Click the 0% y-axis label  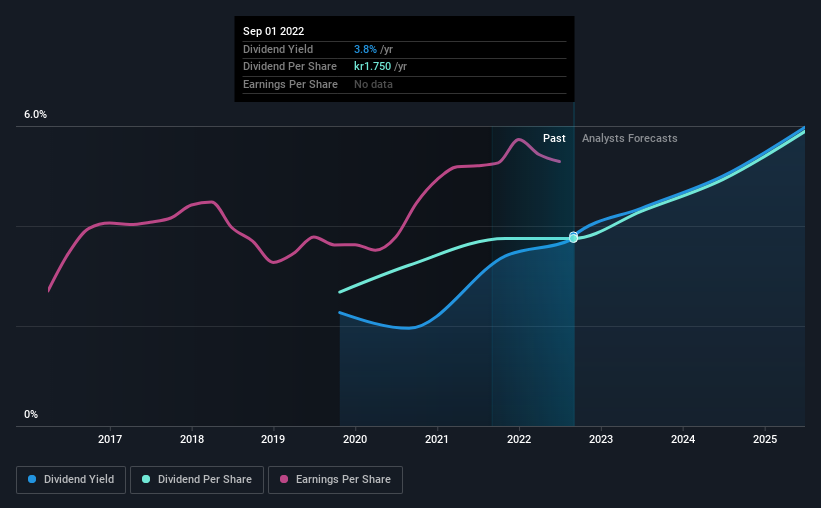pos(31,414)
